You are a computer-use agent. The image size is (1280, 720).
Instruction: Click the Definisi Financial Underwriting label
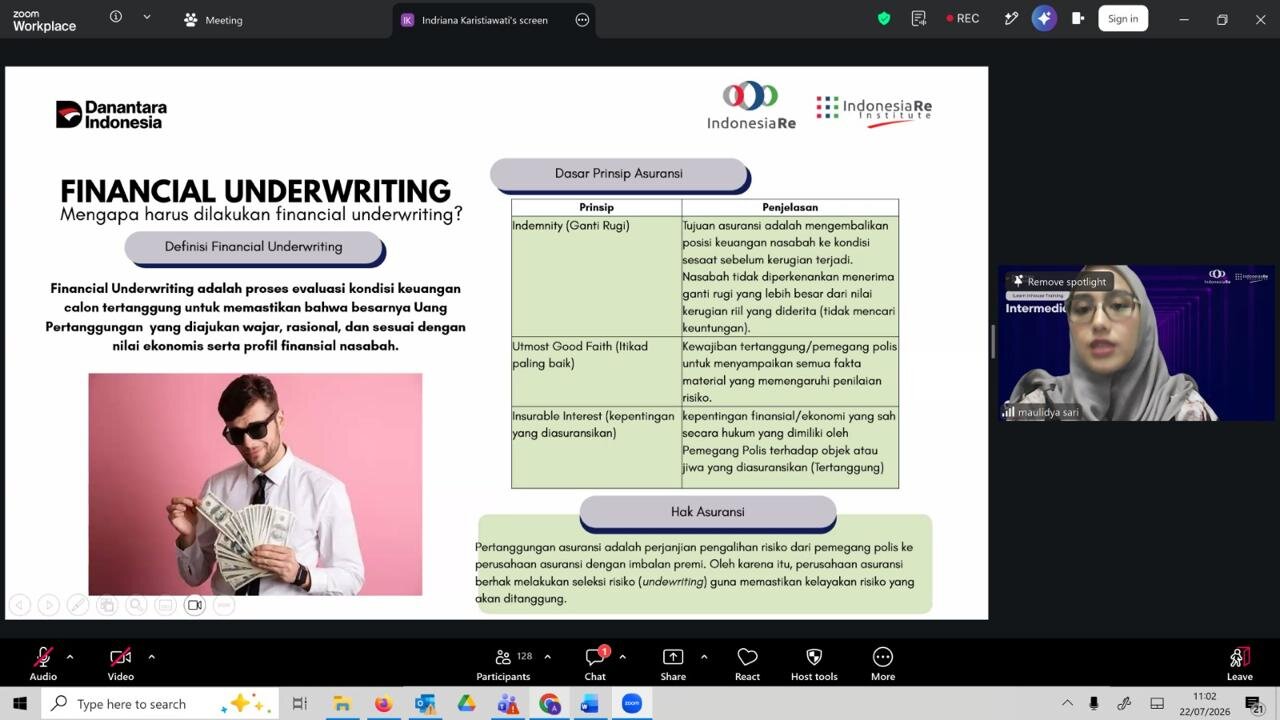253,247
